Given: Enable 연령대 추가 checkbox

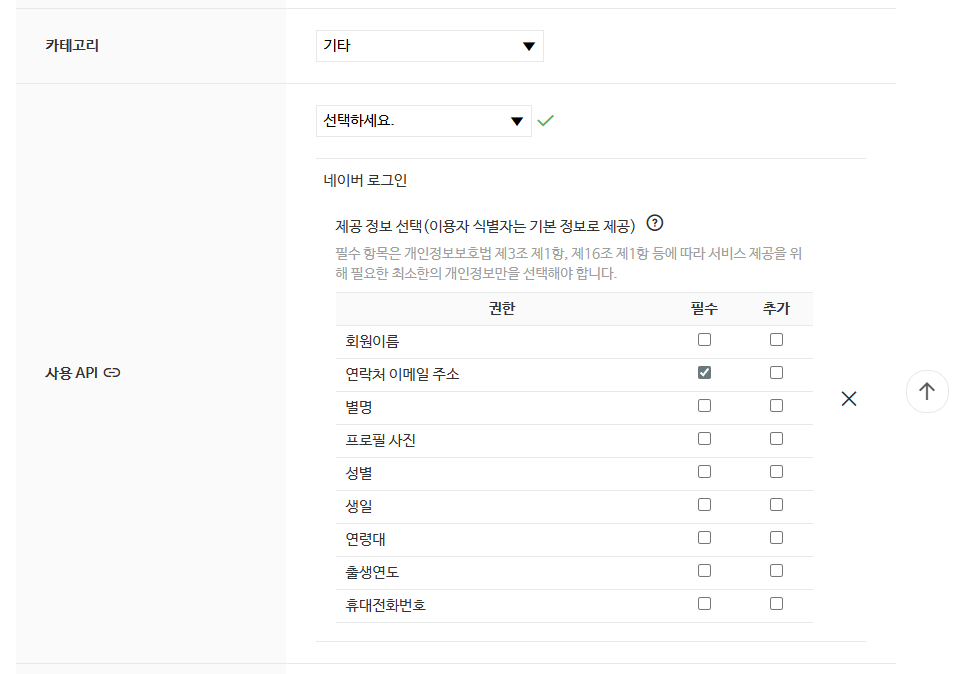Looking at the screenshot, I should click(x=776, y=538).
